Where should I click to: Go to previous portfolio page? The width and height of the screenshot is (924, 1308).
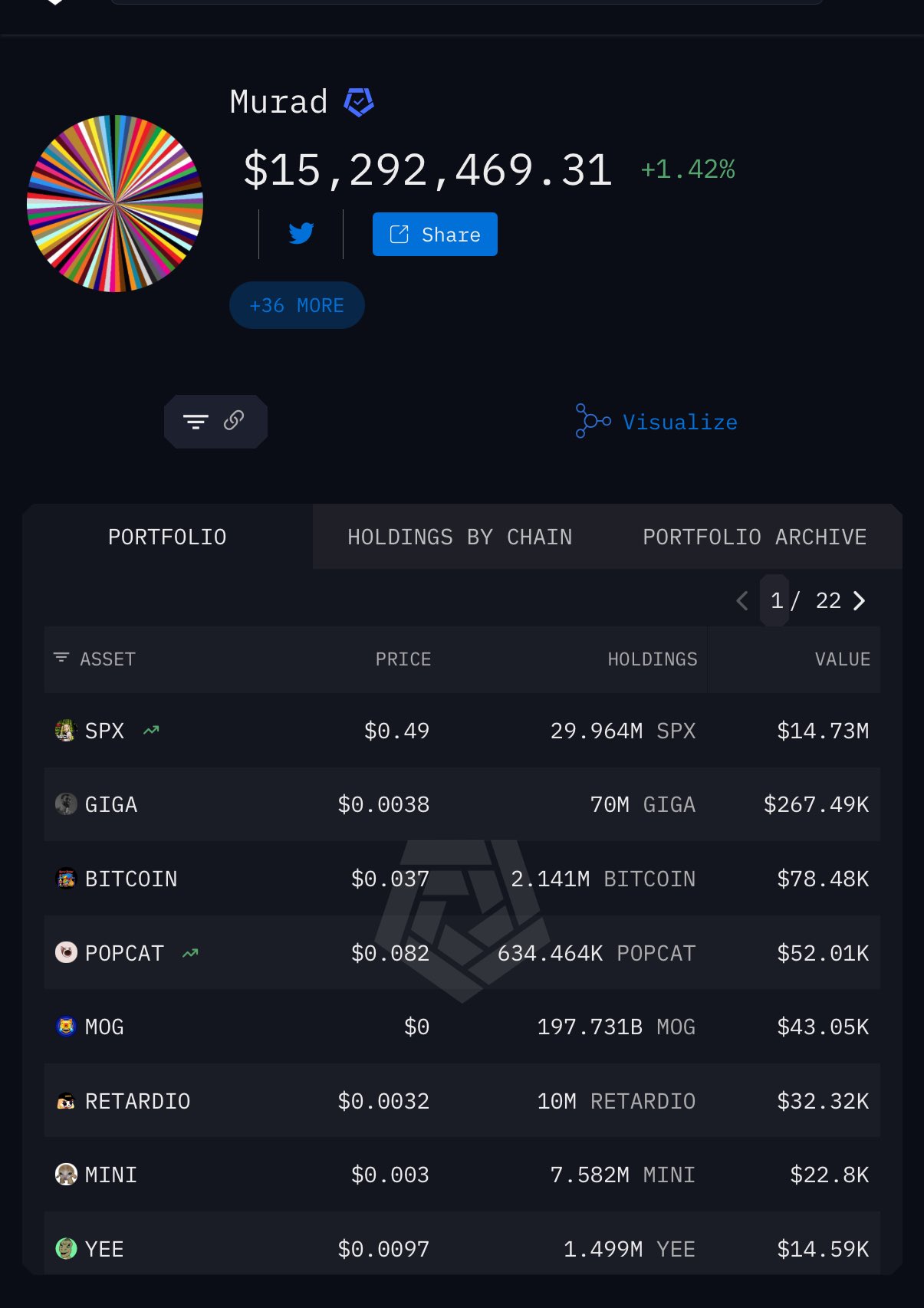point(742,601)
